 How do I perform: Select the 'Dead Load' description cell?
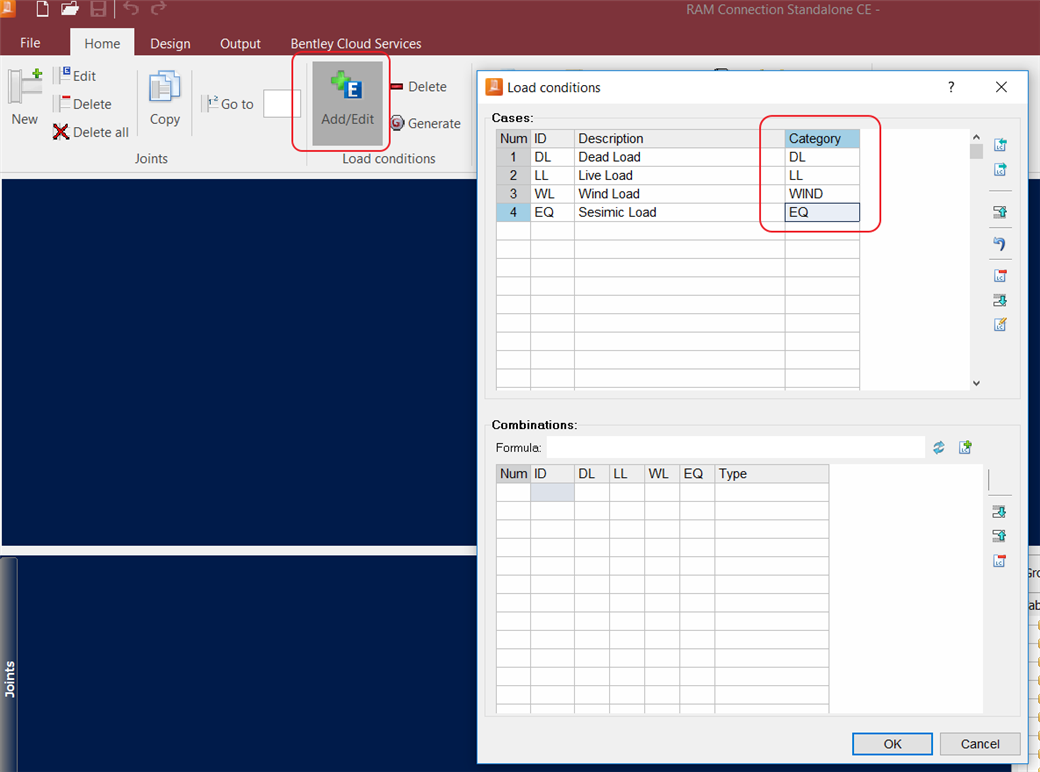(x=679, y=157)
